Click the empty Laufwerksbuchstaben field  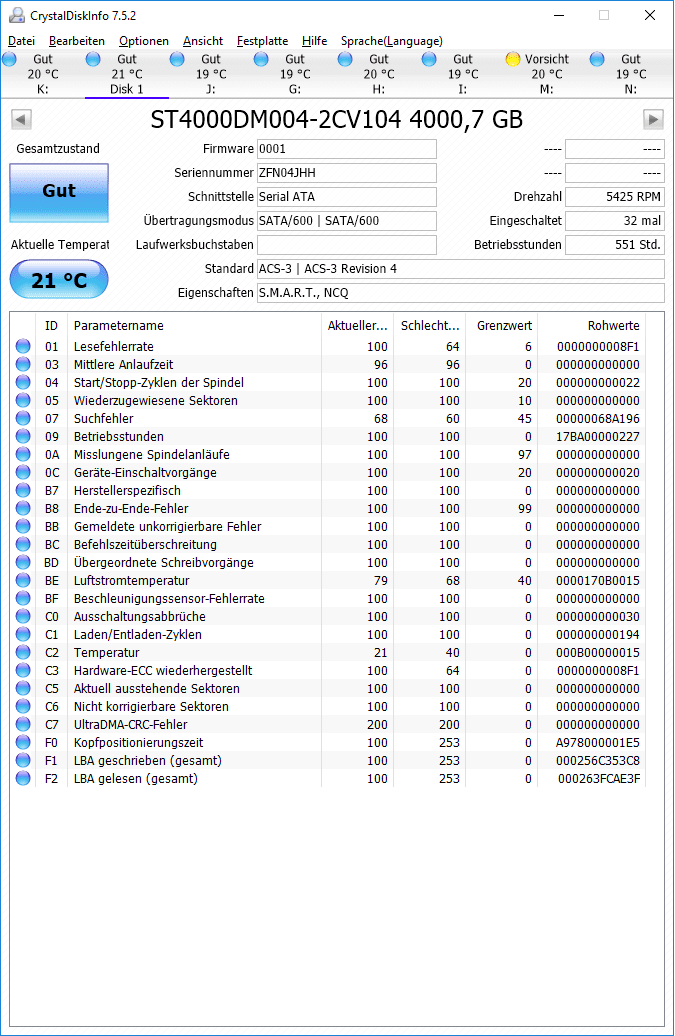point(347,244)
